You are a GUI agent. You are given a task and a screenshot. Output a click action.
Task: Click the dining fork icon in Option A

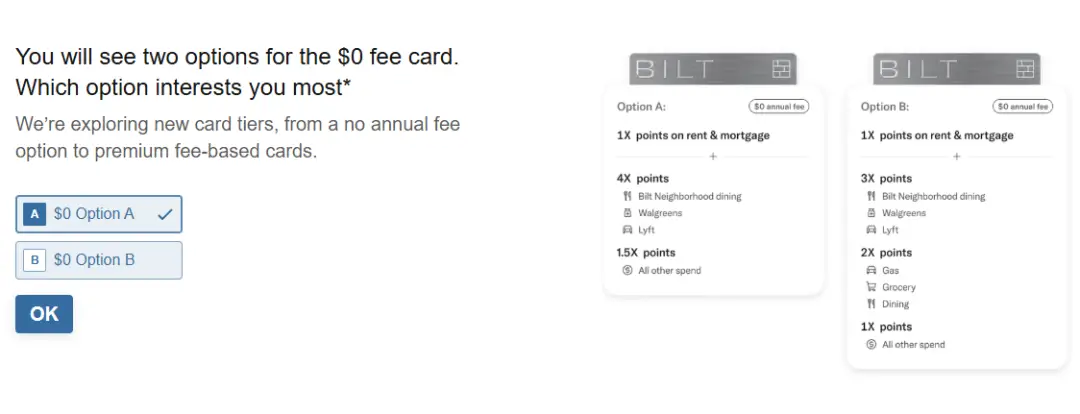point(627,197)
